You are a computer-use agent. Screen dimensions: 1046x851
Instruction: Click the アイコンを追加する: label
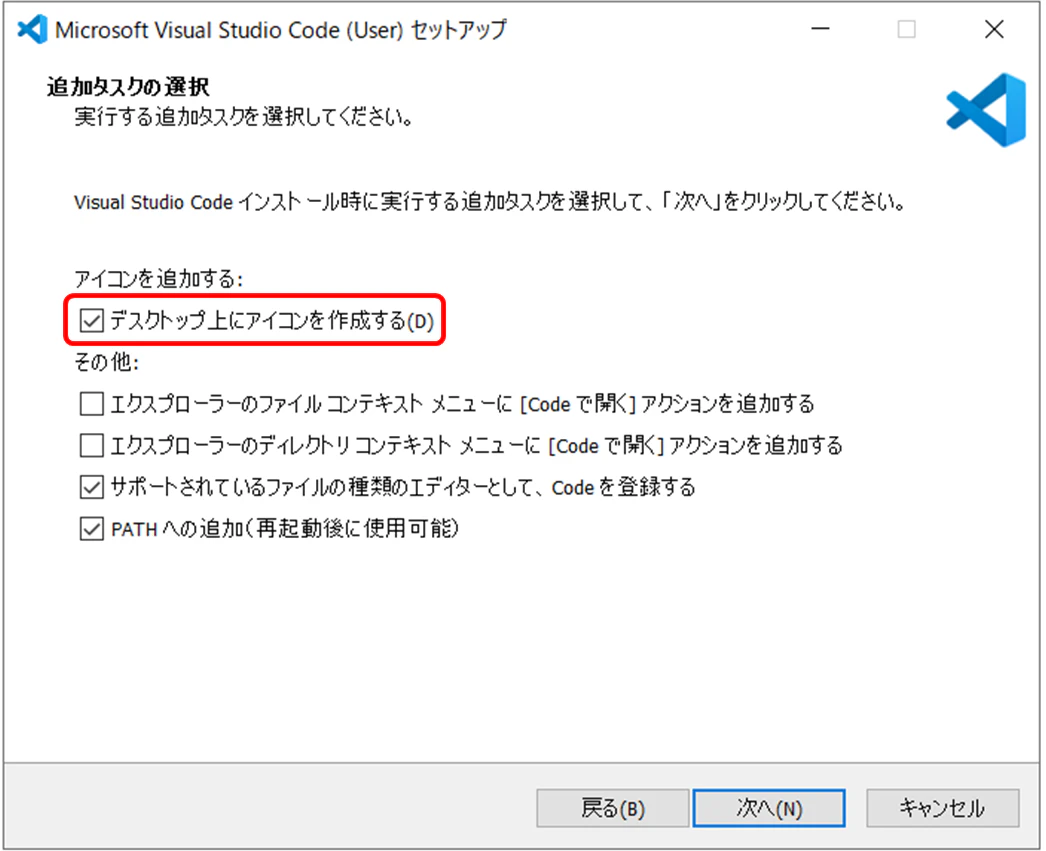[159, 279]
